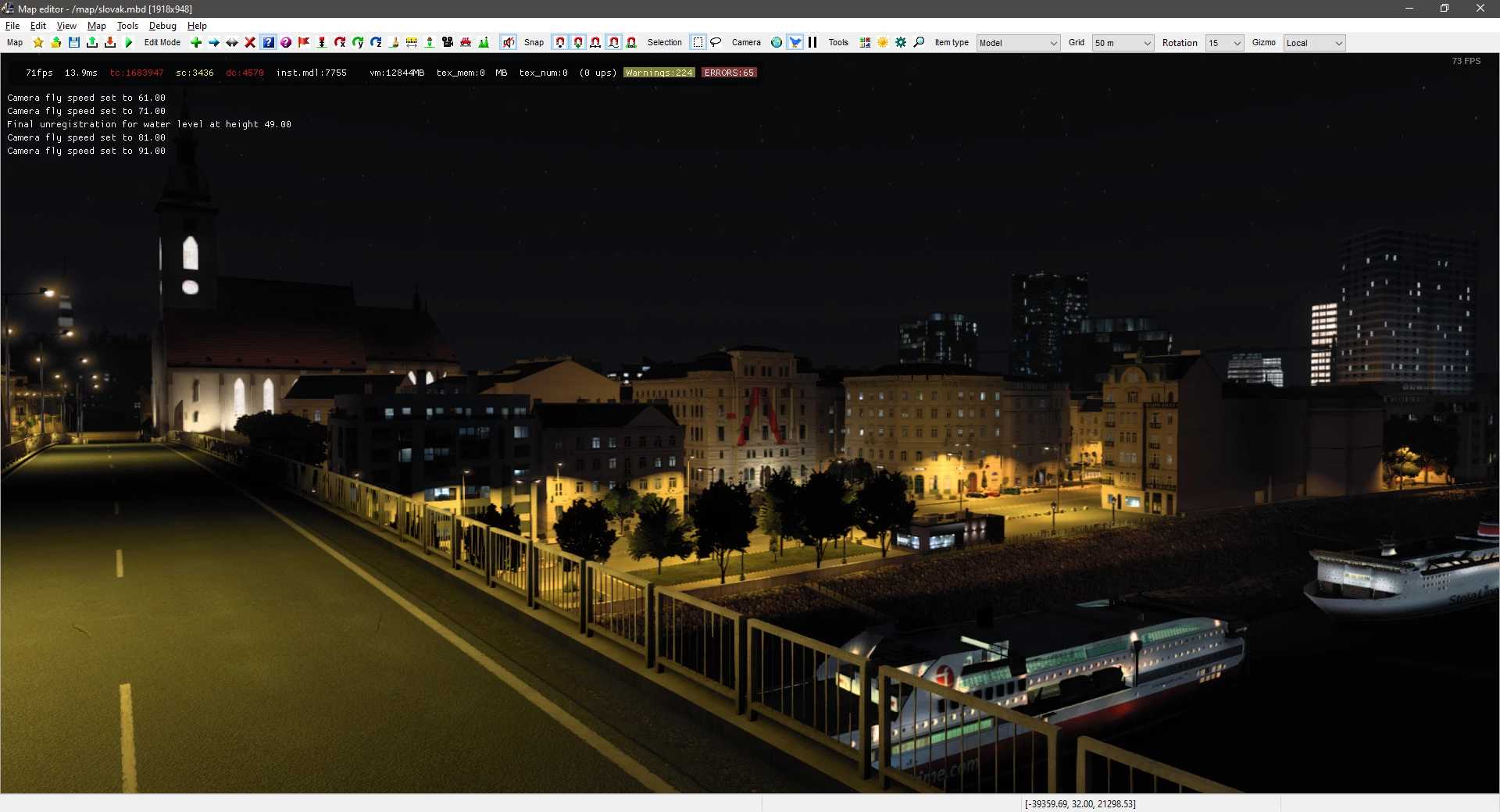
Task: Click the green play run-map icon
Action: (129, 43)
